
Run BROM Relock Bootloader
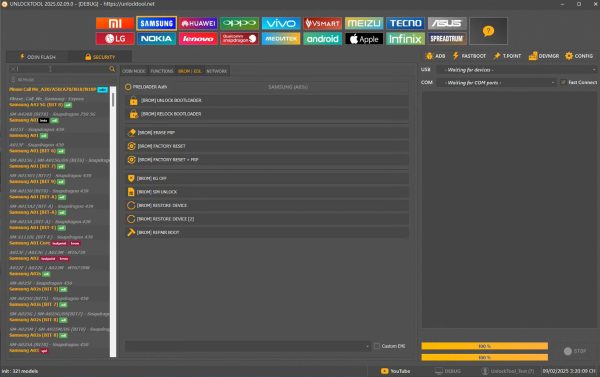[x=267, y=114]
